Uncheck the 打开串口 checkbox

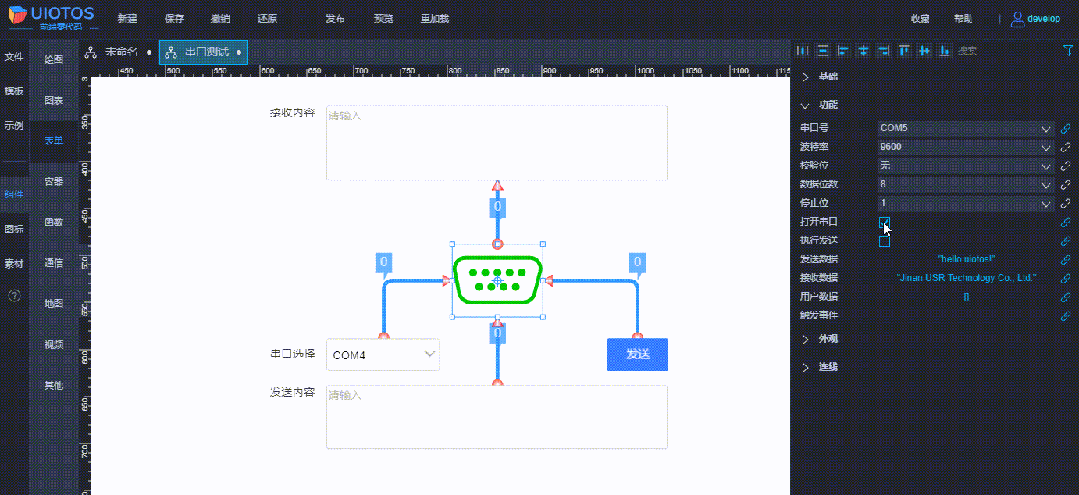(x=884, y=222)
